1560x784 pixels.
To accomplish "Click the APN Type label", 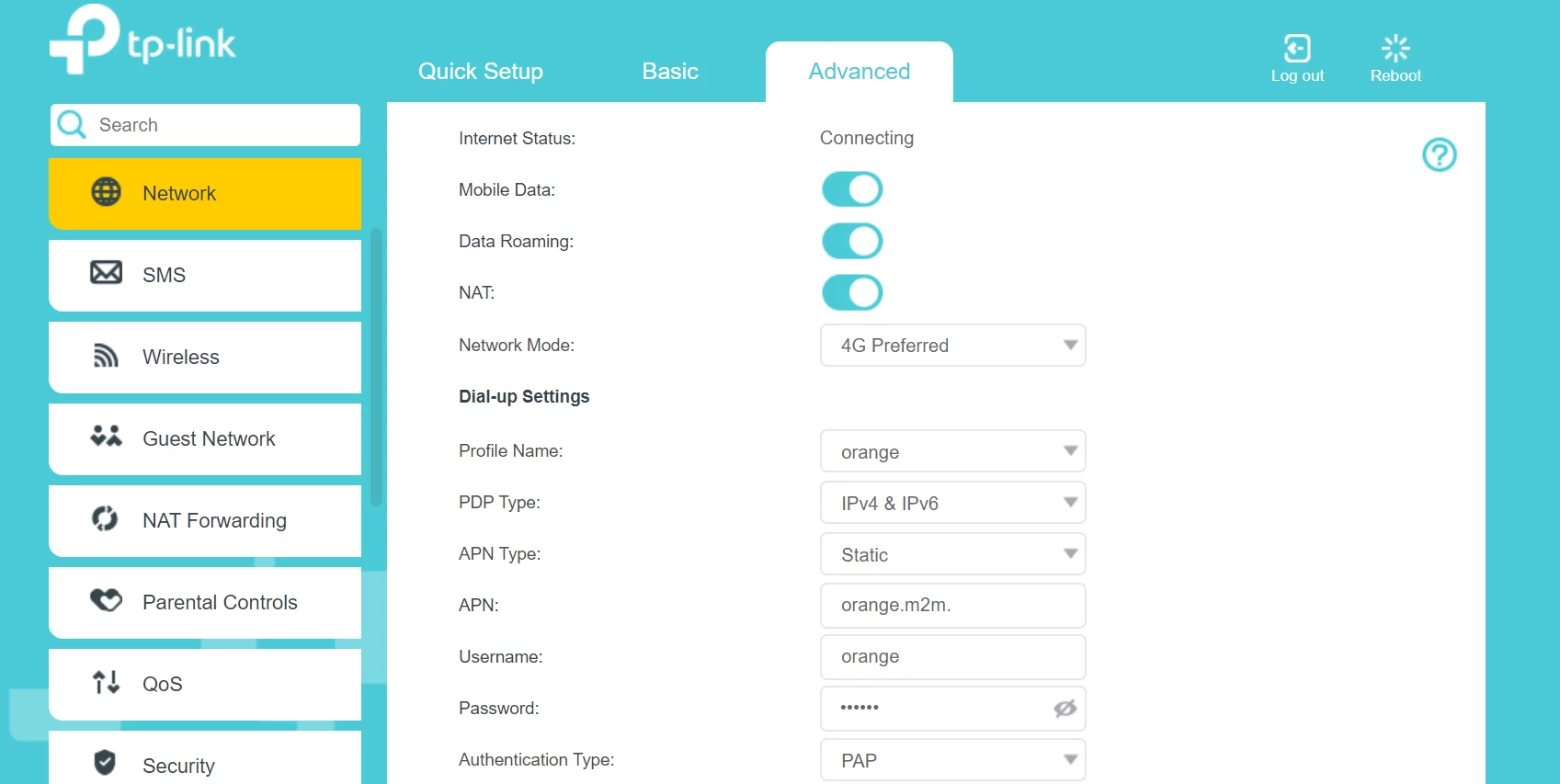I will click(499, 554).
